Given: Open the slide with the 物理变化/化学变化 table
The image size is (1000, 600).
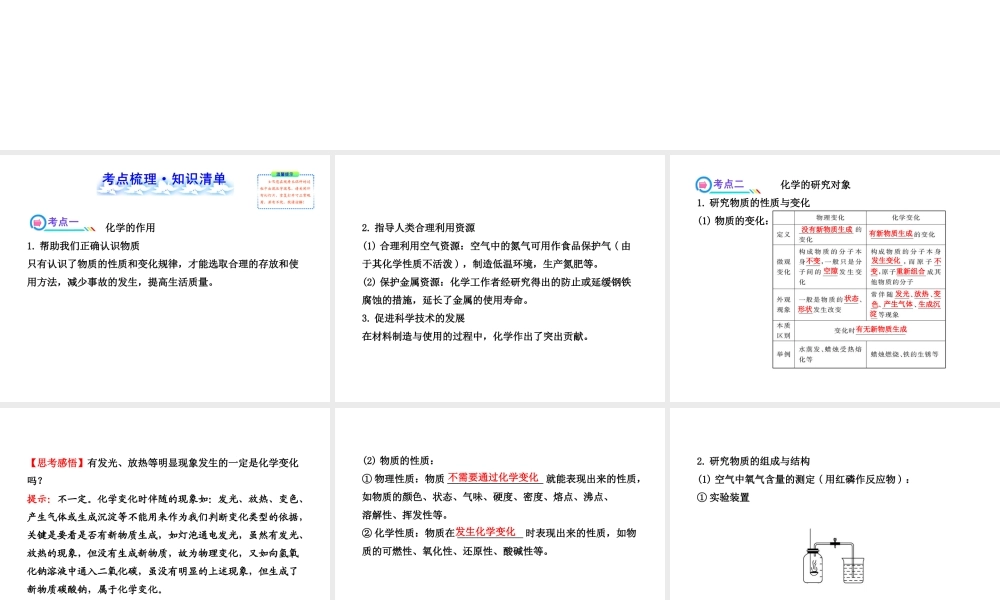Looking at the screenshot, I should pos(835,278).
